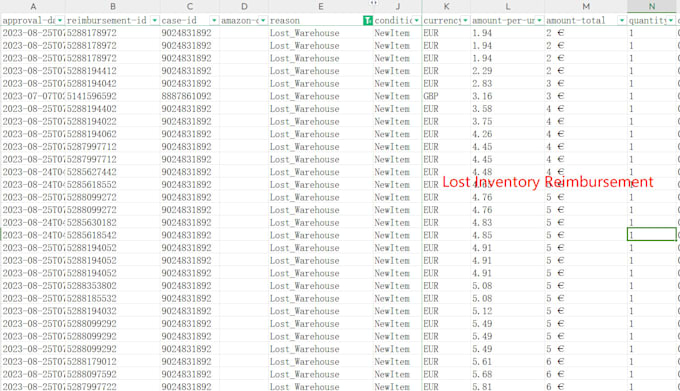Open the condition column filter dropdown
This screenshot has width=680, height=391.
click(x=416, y=20)
